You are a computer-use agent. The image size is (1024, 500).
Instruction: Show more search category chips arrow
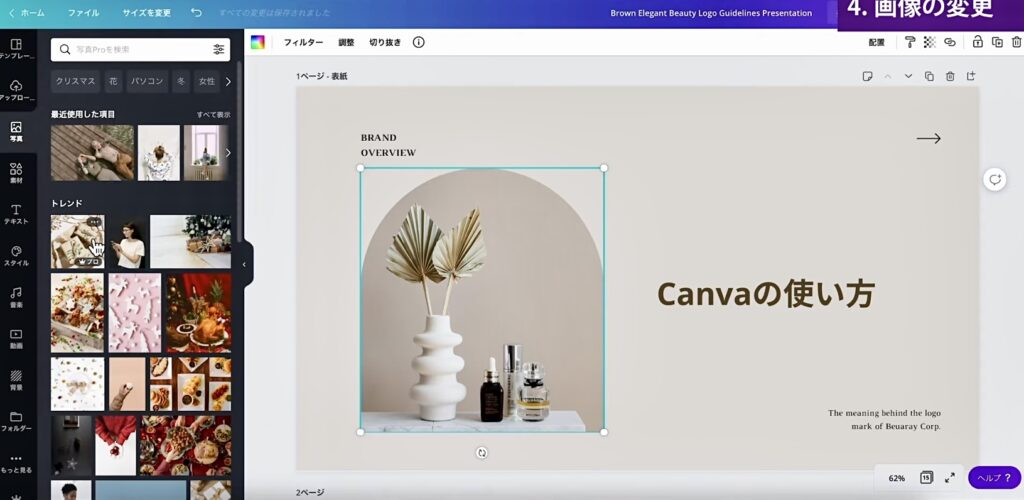[x=228, y=82]
